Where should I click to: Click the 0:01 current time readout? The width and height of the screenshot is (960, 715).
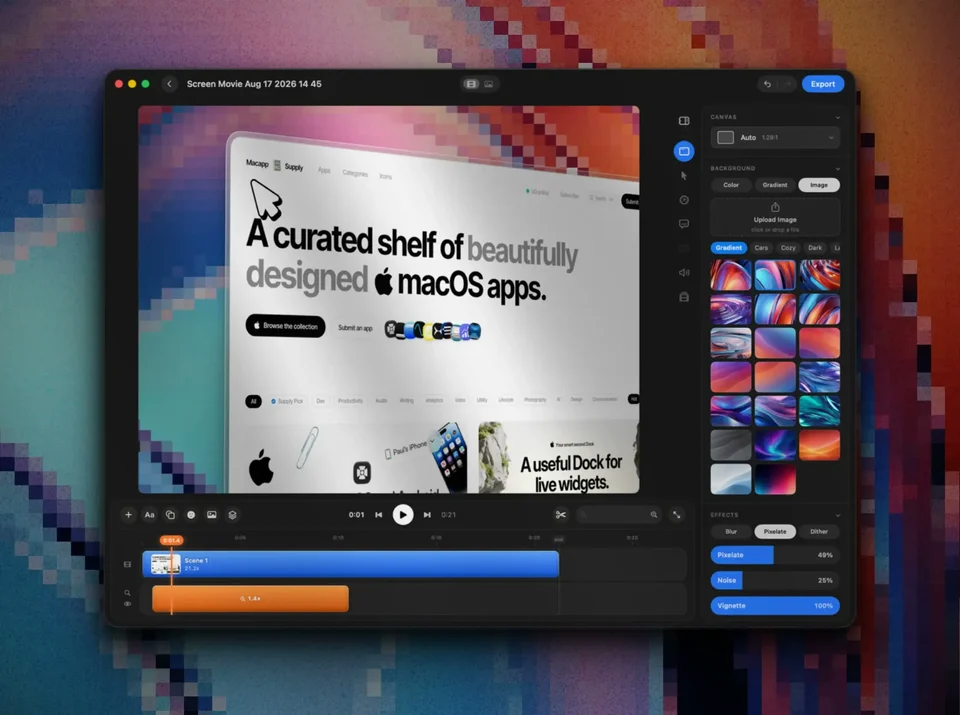tap(356, 515)
